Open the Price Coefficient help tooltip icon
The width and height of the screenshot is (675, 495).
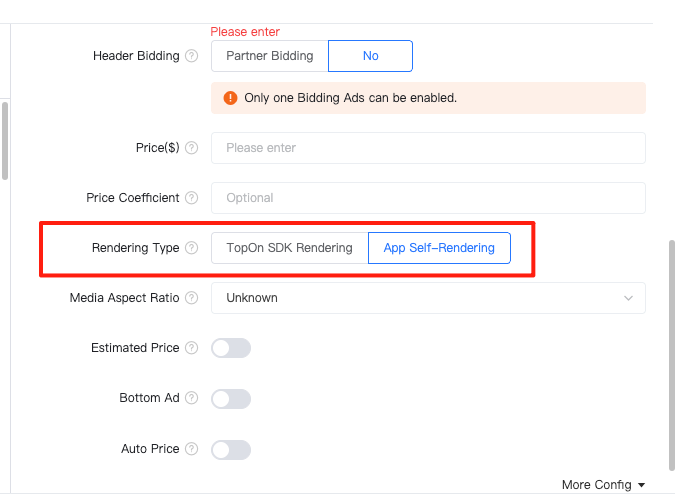coord(192,198)
